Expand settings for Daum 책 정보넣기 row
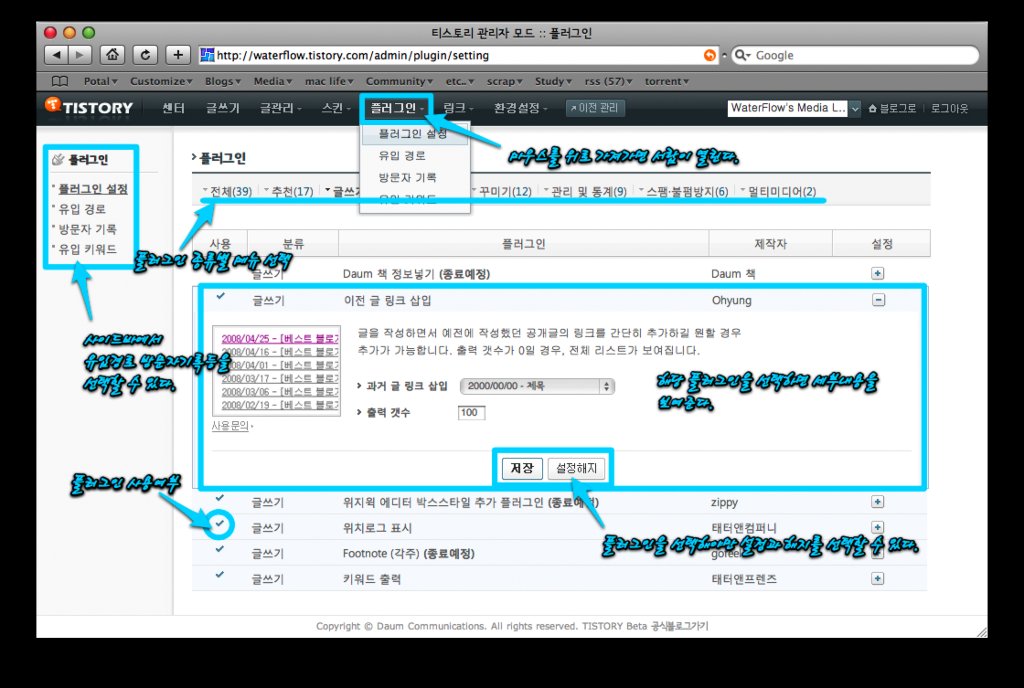 click(878, 274)
